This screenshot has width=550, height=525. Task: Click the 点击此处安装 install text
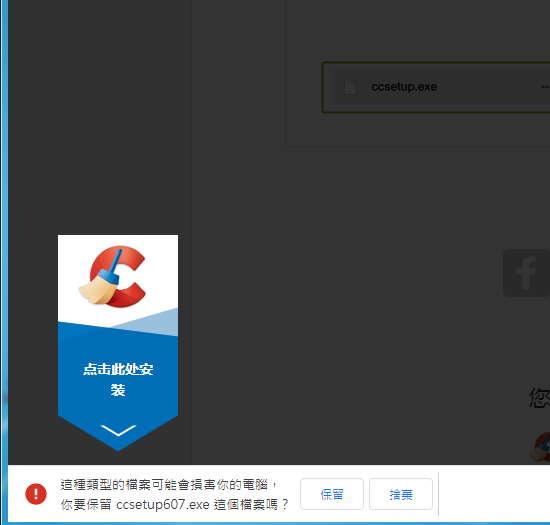pyautogui.click(x=118, y=379)
